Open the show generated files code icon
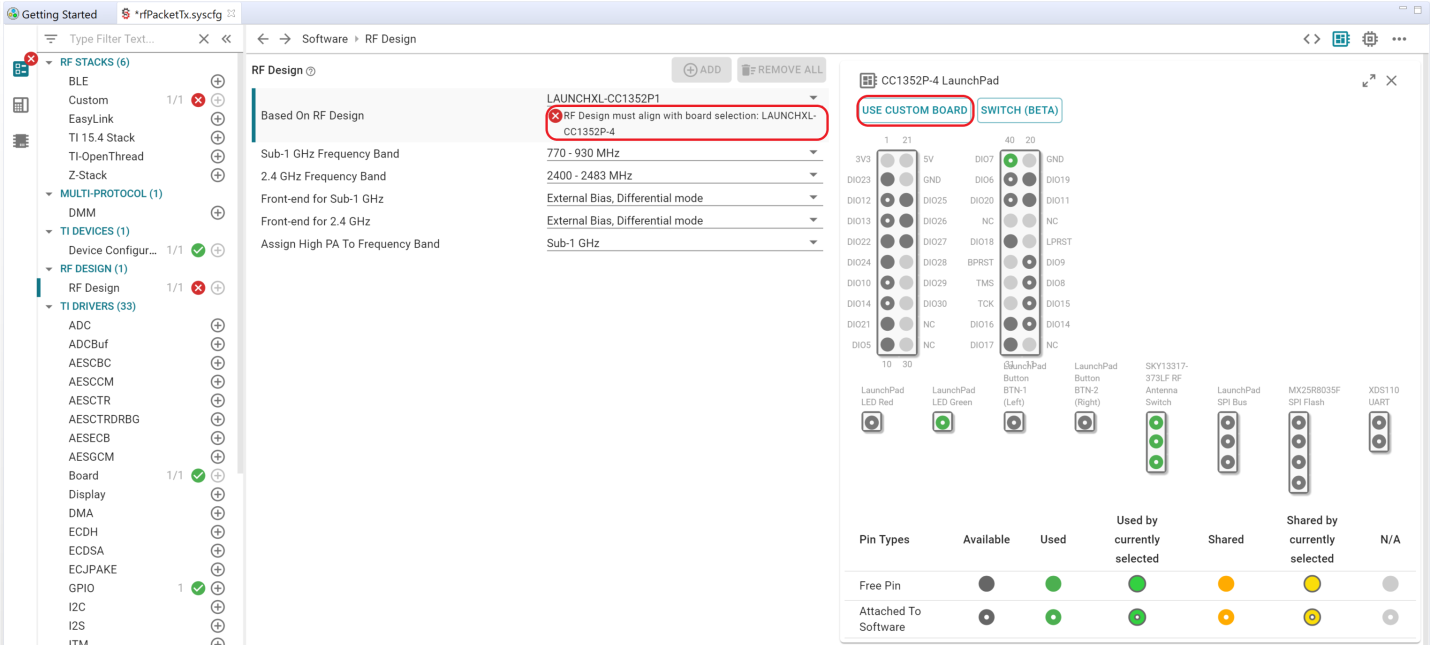This screenshot has height=645, width=1430. pos(1311,39)
